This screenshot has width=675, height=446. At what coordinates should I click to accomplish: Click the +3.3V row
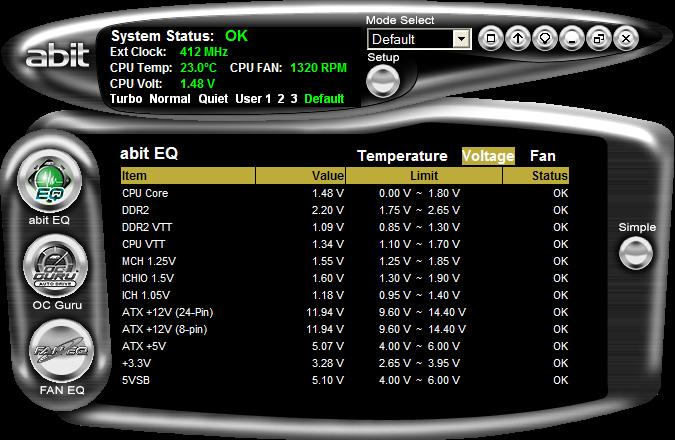click(344, 363)
